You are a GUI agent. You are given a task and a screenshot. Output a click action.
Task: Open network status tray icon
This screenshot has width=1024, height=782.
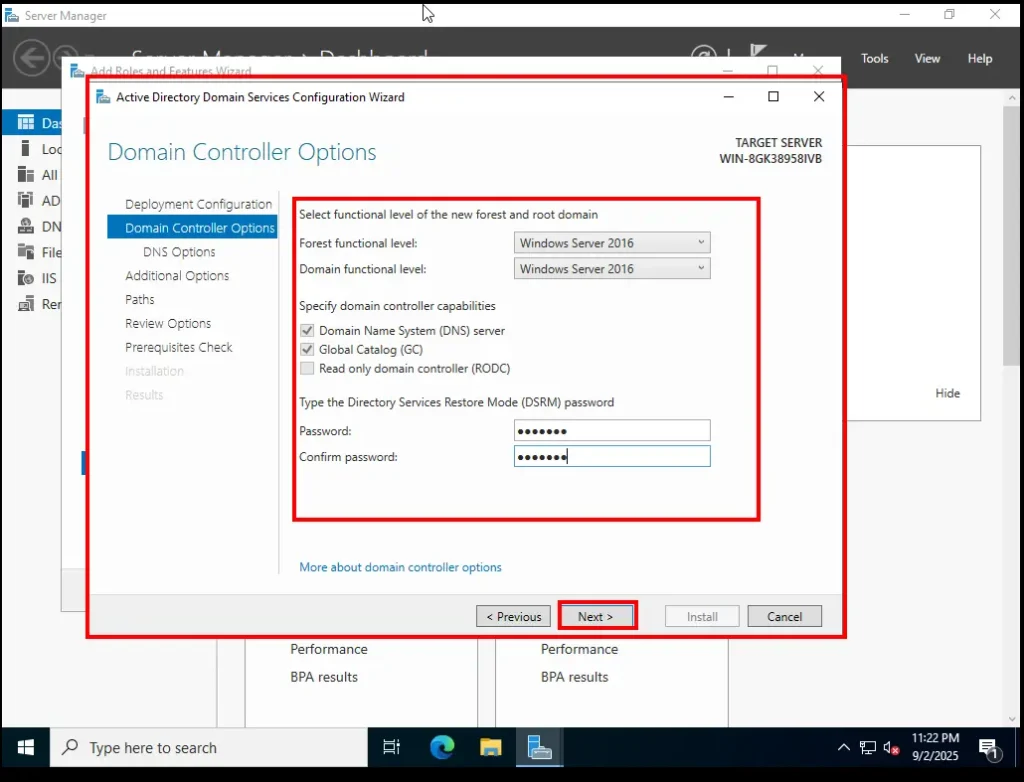pos(867,747)
